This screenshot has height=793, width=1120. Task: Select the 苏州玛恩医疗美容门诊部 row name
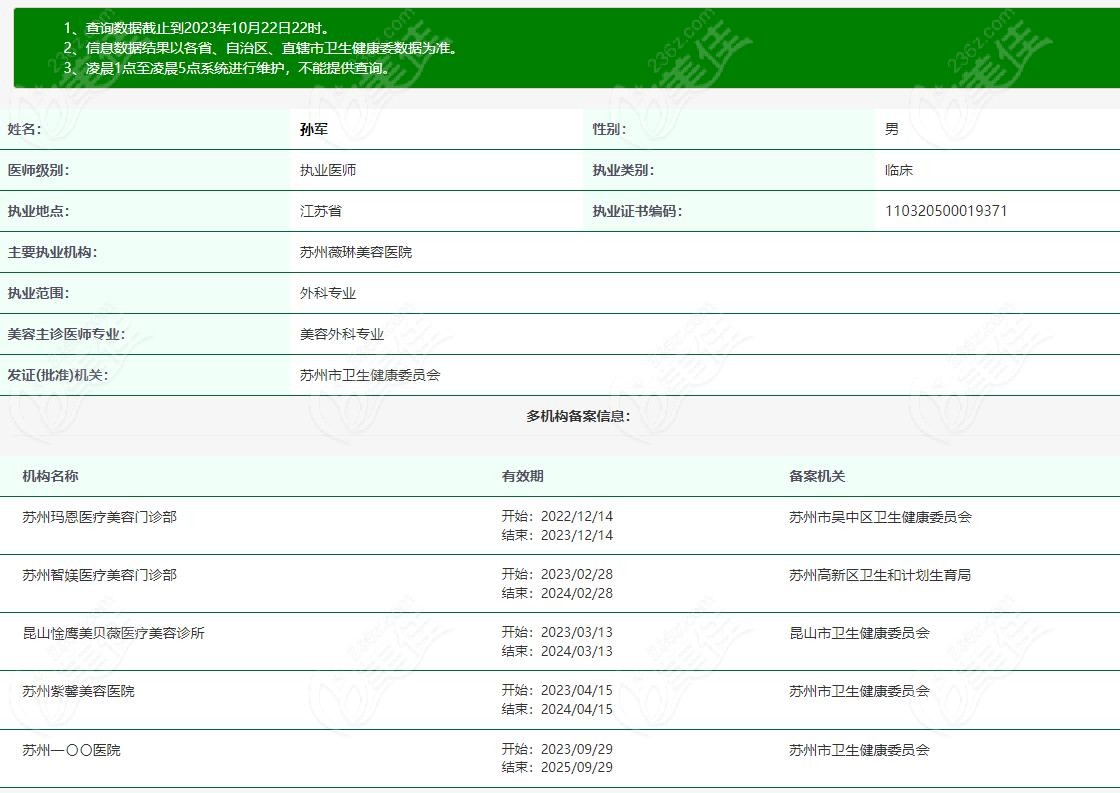(99, 517)
